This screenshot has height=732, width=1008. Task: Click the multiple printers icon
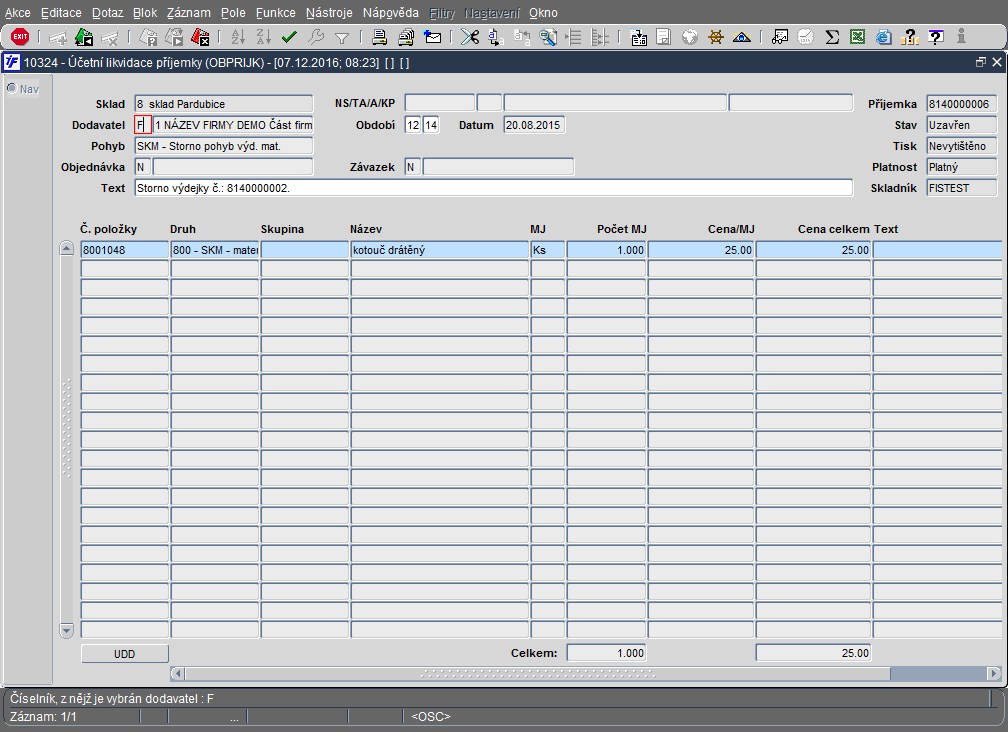click(x=406, y=37)
